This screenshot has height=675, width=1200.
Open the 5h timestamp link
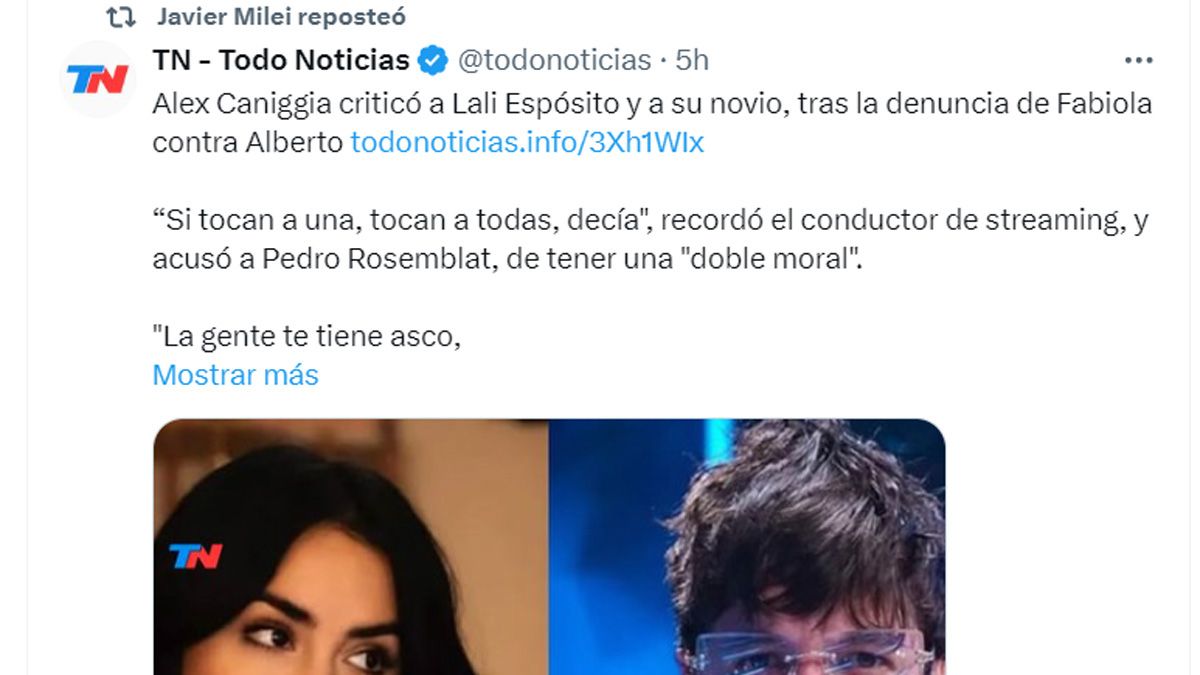click(692, 60)
